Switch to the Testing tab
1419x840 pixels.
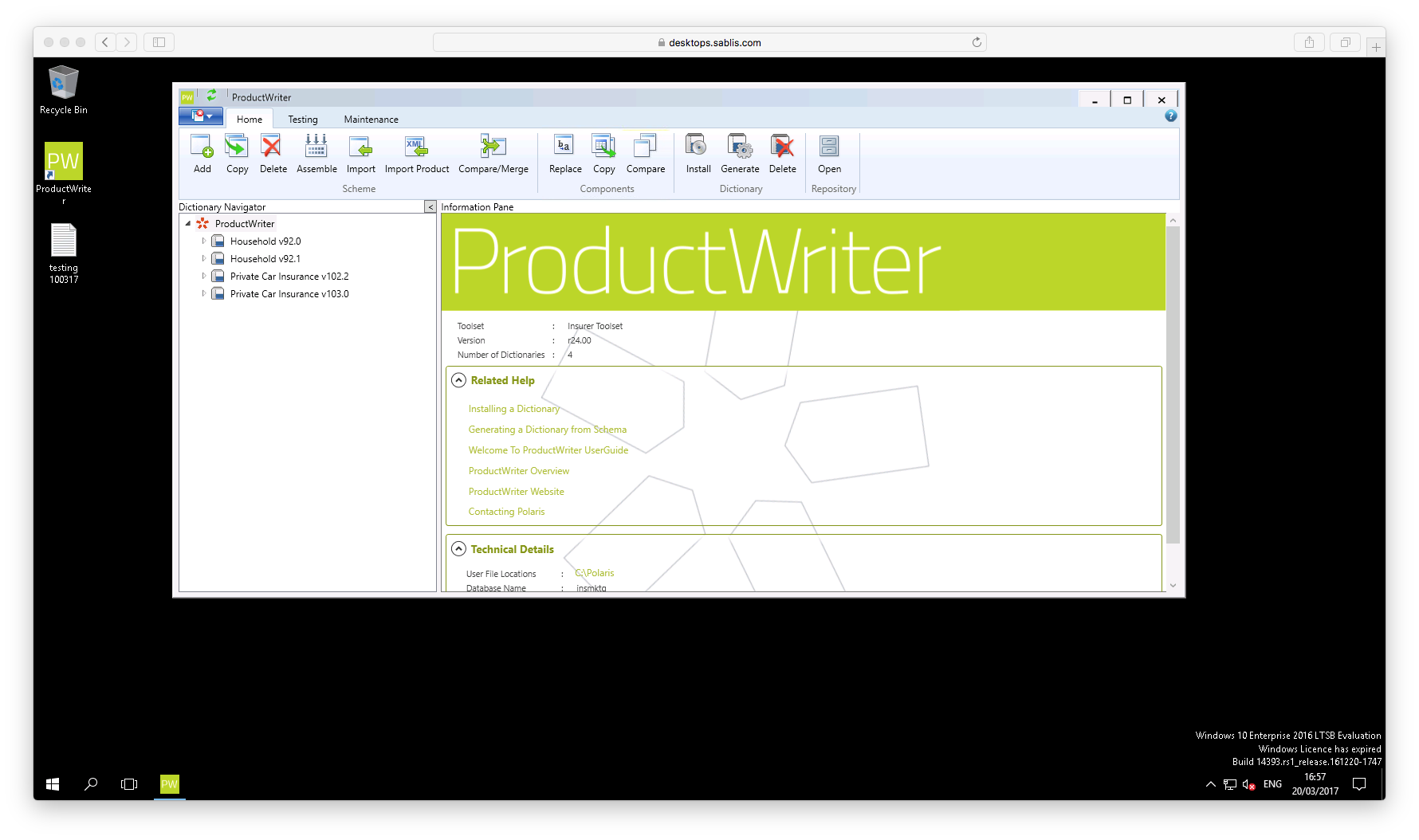coord(303,120)
